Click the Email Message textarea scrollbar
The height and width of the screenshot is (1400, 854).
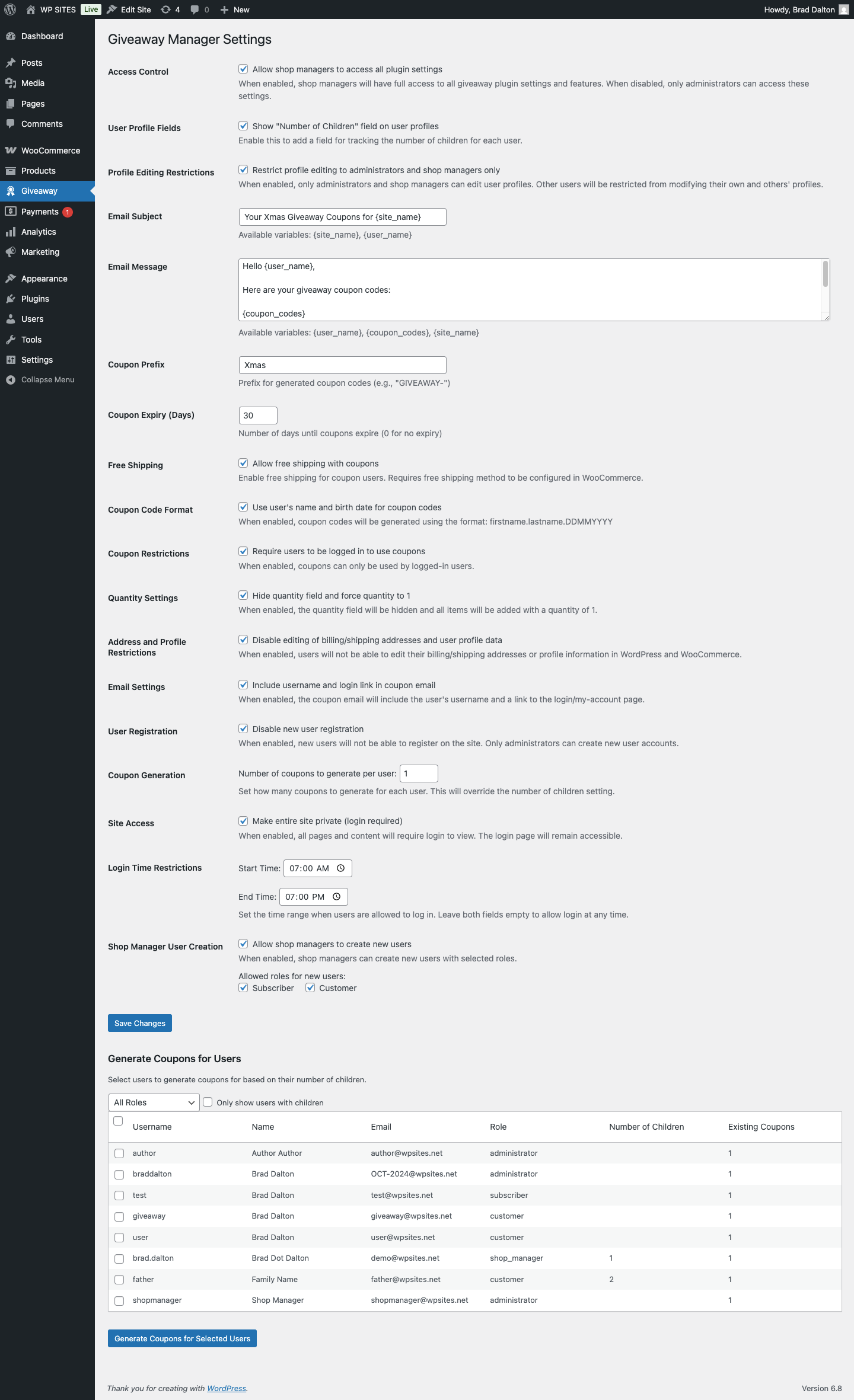[x=825, y=274]
